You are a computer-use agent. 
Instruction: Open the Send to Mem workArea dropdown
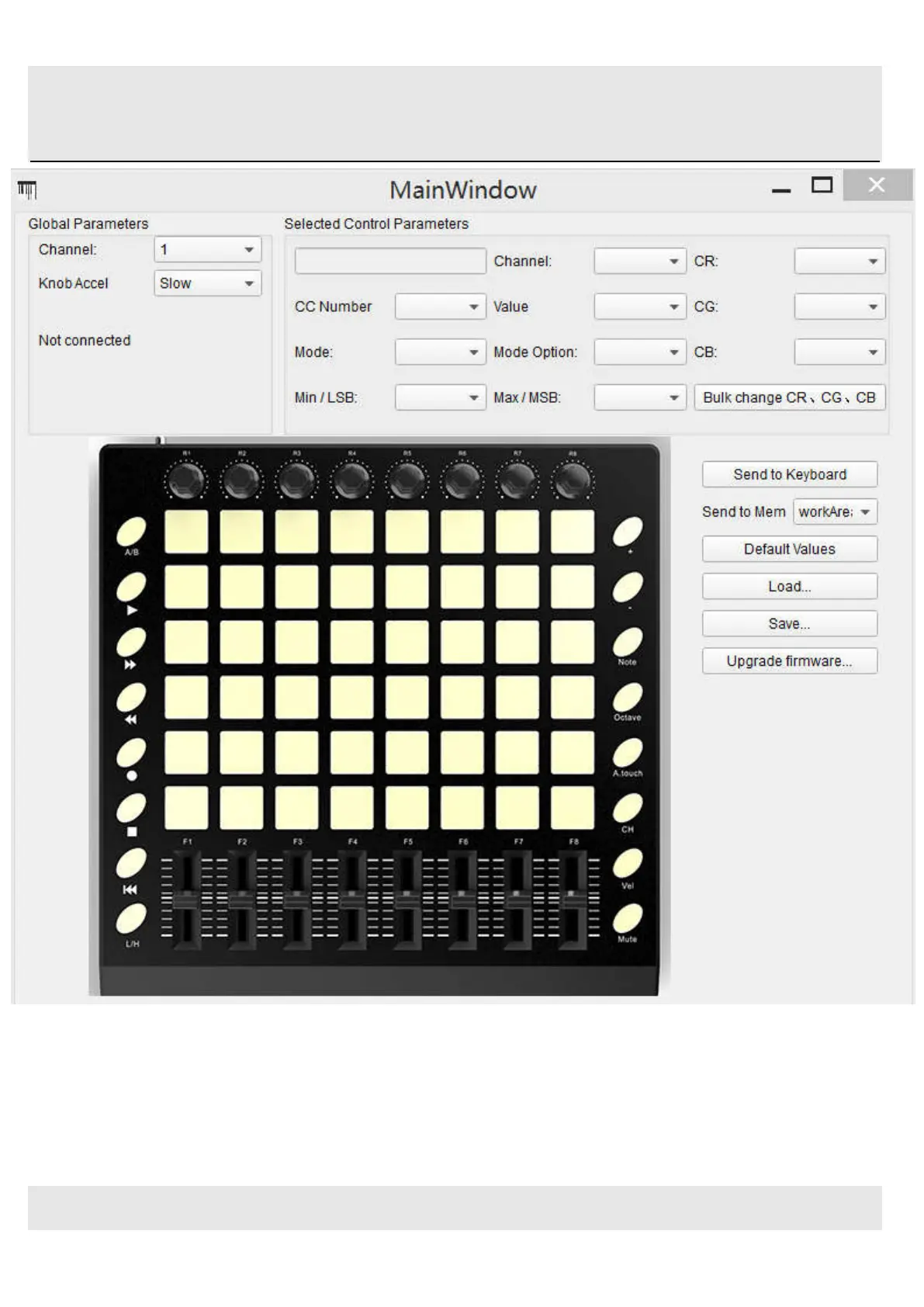coord(836,512)
